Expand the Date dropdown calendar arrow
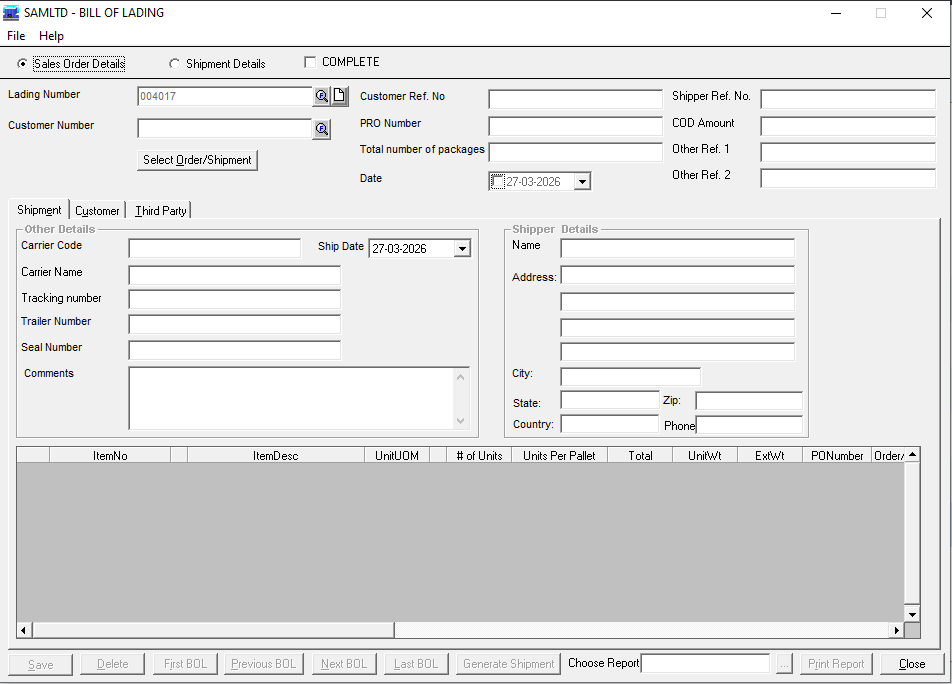Image resolution: width=952 pixels, height=684 pixels. click(582, 182)
